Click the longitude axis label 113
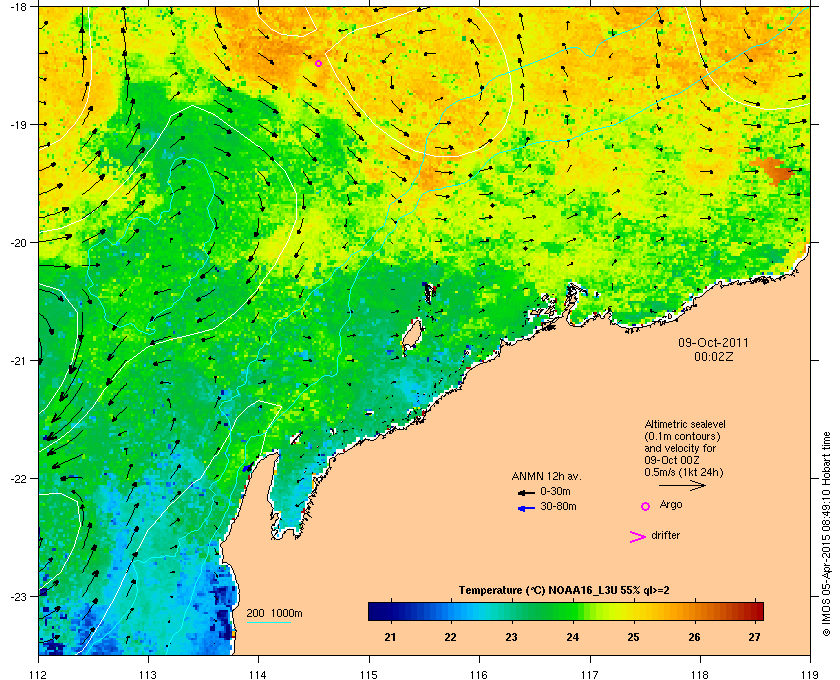The height and width of the screenshot is (680, 840). 148,675
